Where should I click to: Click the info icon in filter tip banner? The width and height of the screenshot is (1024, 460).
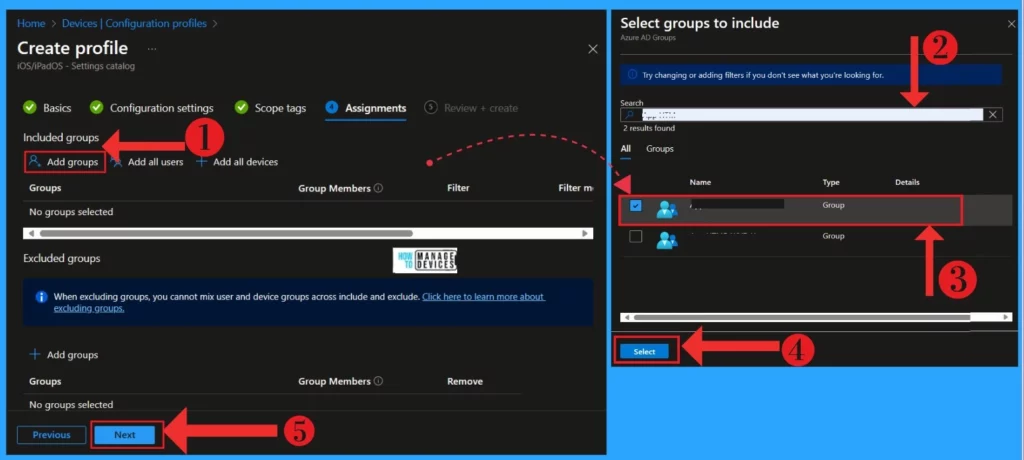pos(632,75)
